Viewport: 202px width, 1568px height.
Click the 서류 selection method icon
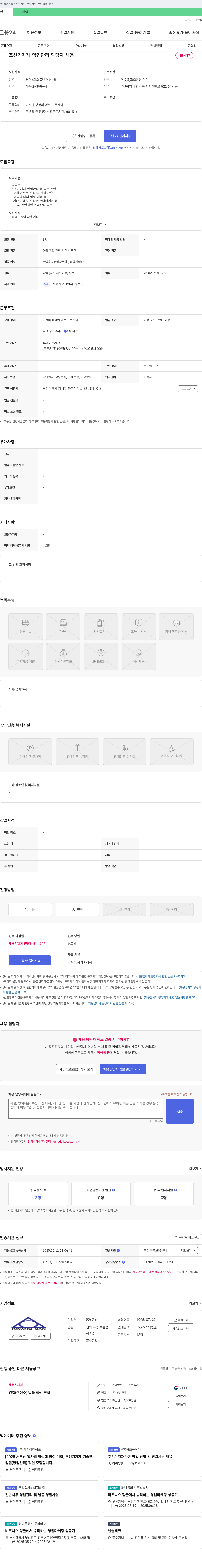point(26,909)
